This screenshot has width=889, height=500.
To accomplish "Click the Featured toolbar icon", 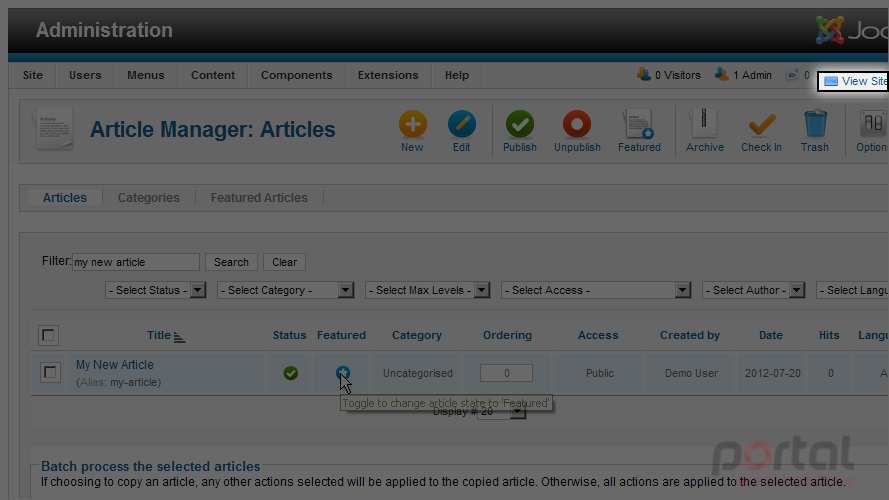I will 639,124.
